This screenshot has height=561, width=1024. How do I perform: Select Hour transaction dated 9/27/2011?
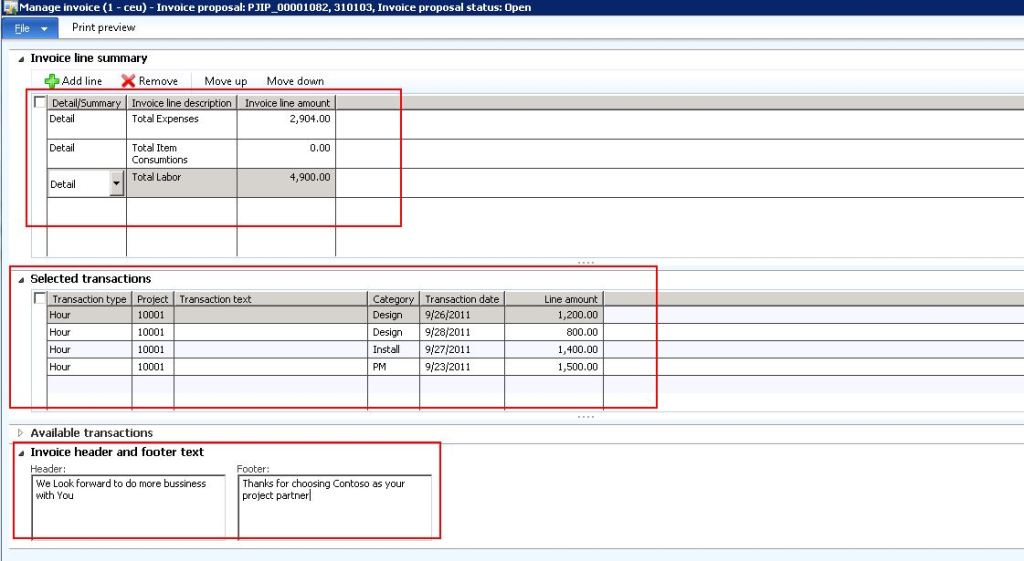(x=89, y=349)
